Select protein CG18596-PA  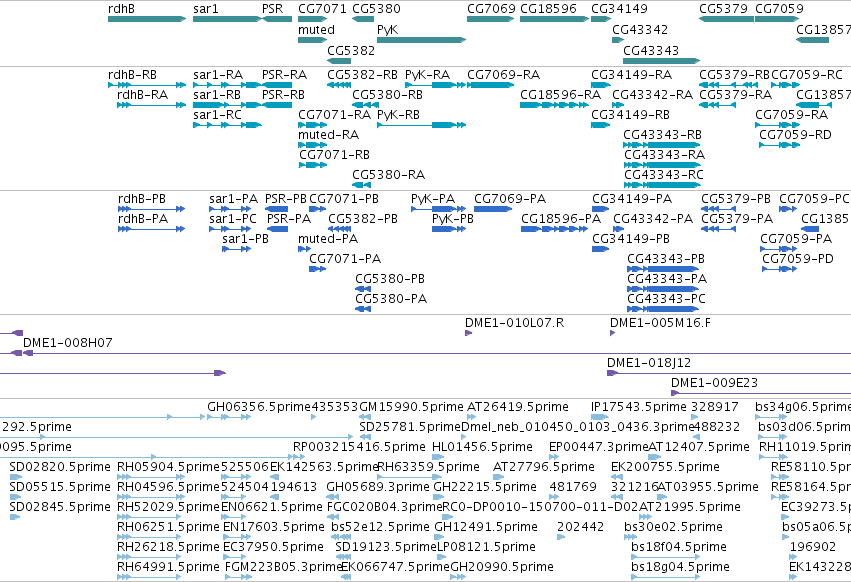tap(554, 230)
